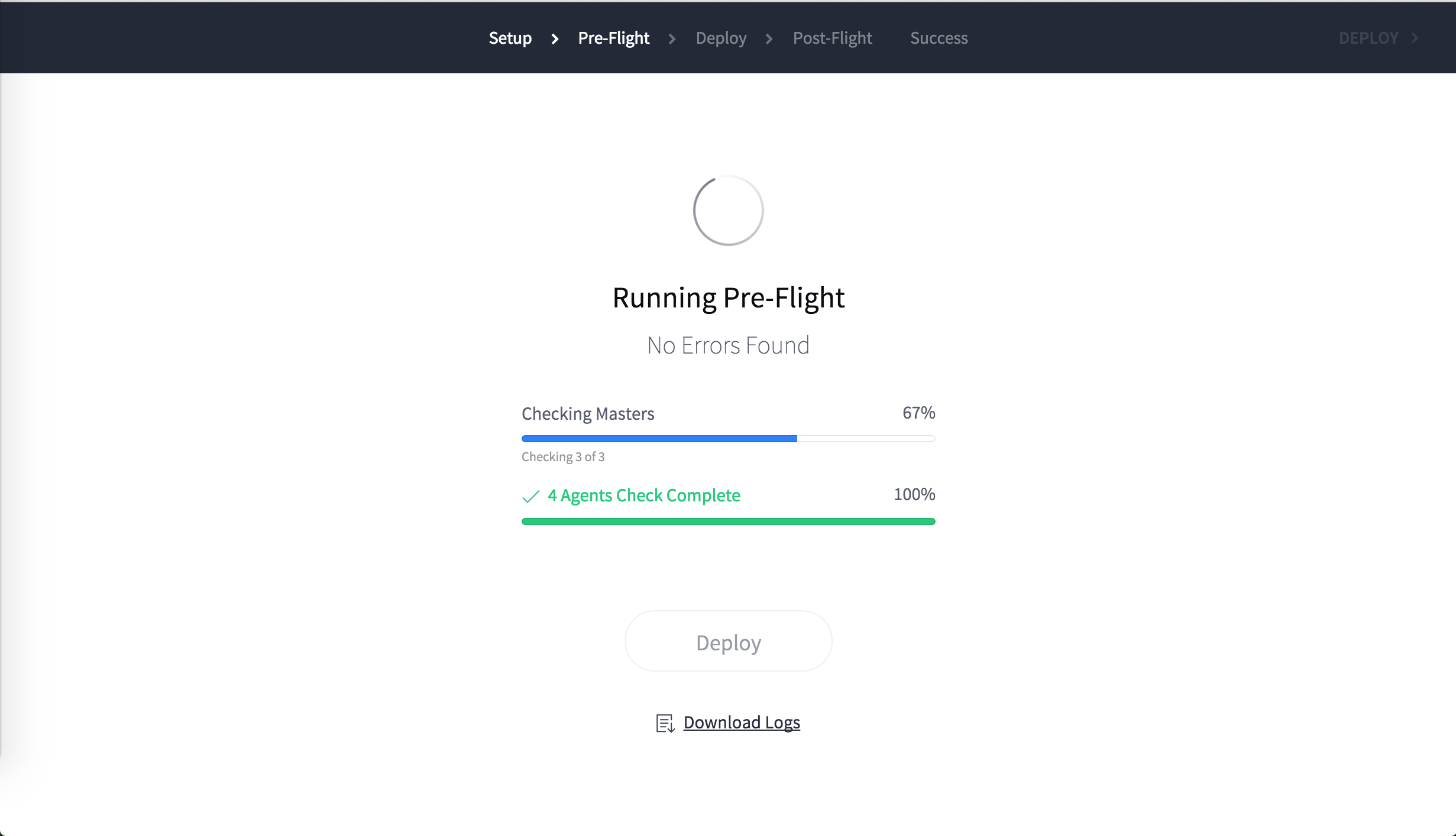Select the Pre-Flight step in header
The width and height of the screenshot is (1456, 836).
coord(613,38)
